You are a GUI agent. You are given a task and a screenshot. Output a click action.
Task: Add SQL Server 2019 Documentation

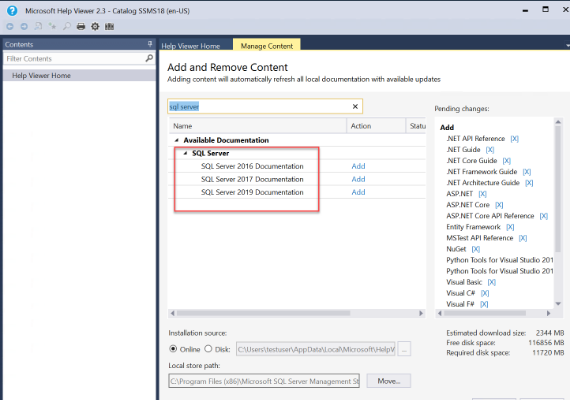click(358, 192)
